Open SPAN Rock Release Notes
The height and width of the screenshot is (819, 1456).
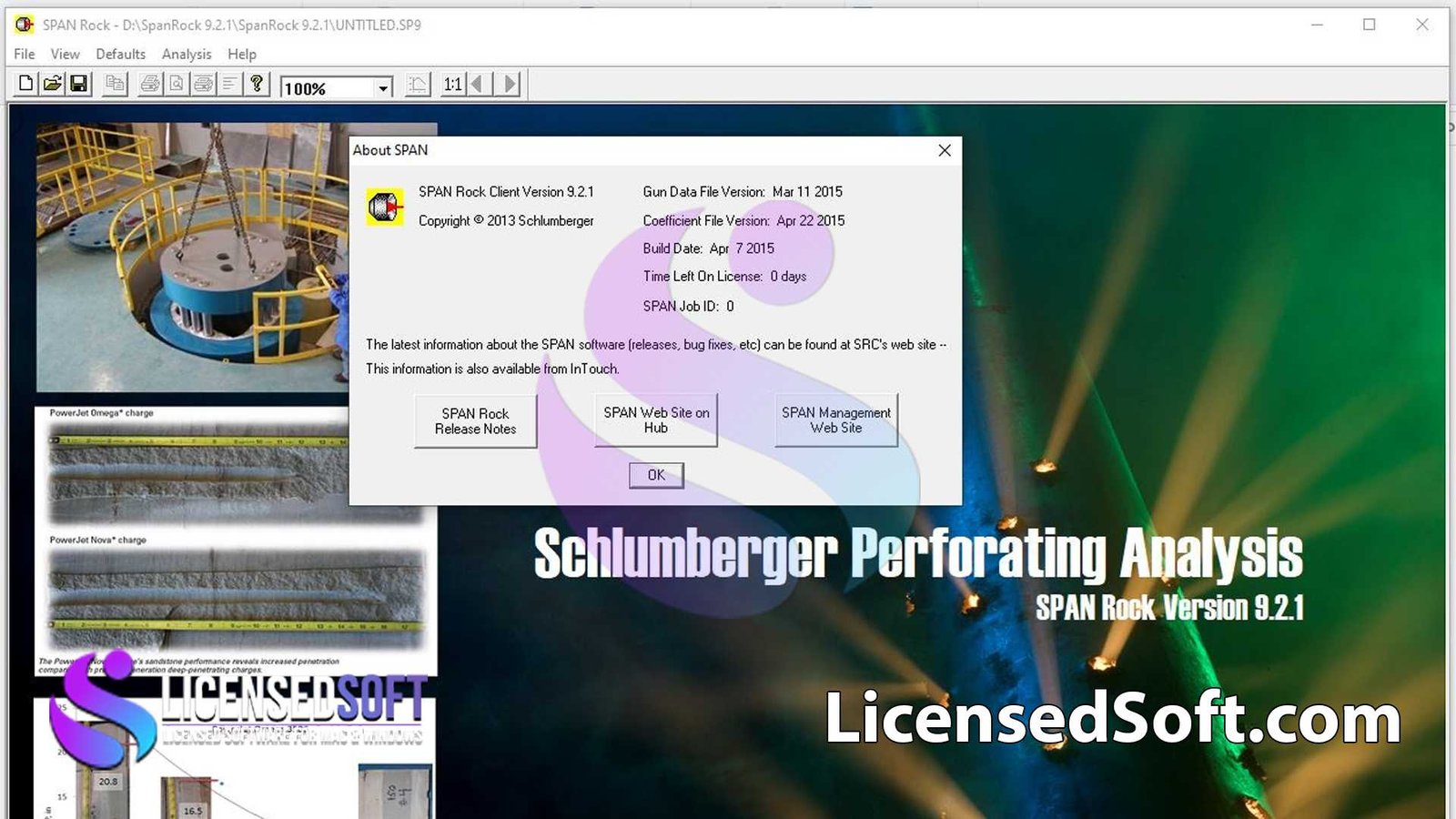(x=475, y=420)
